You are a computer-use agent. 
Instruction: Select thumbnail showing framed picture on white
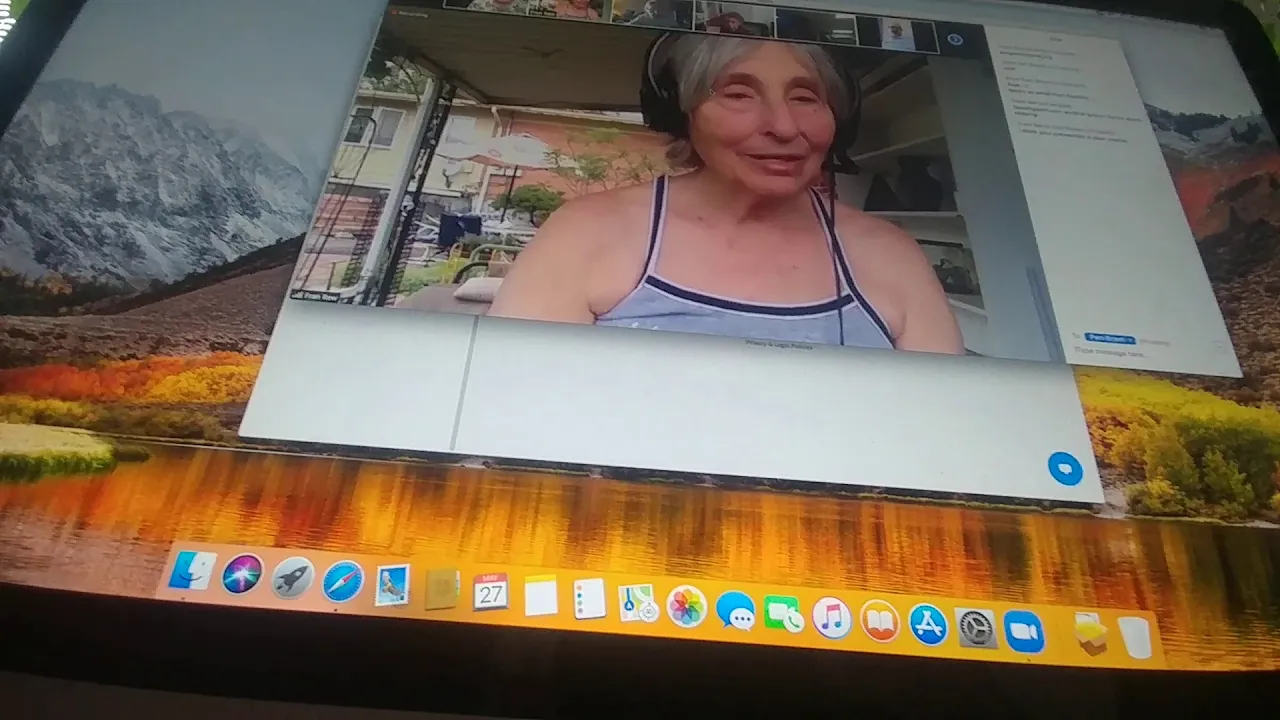tap(896, 34)
